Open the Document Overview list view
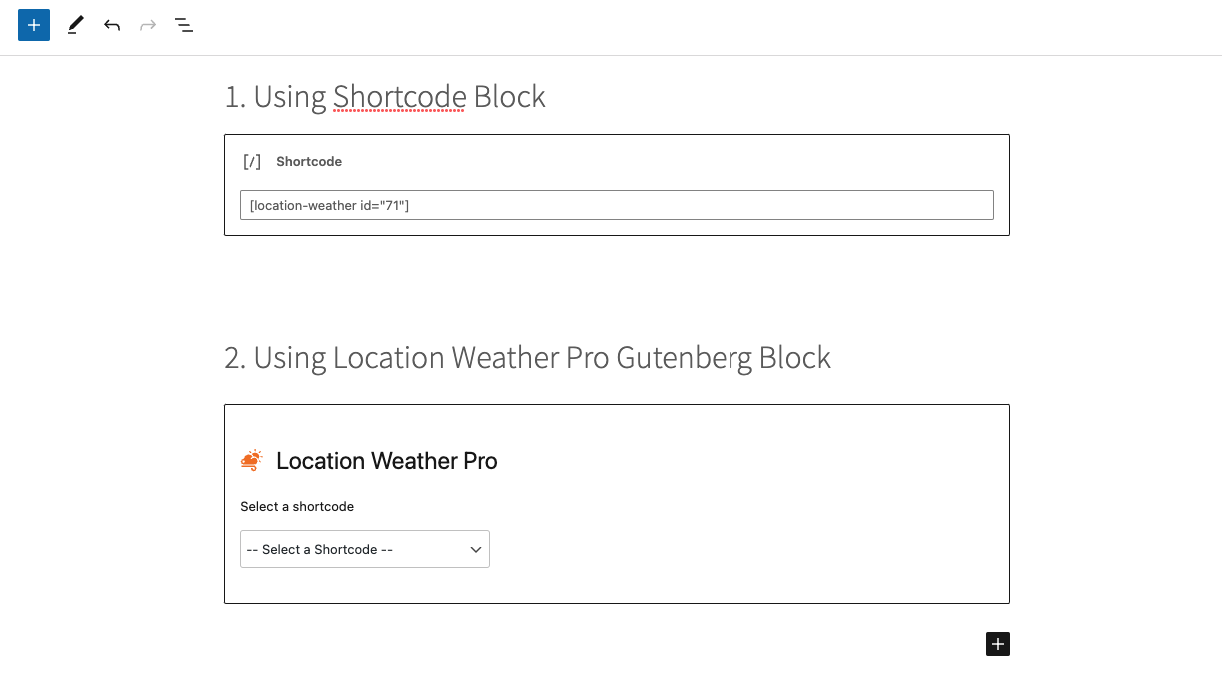Screen dimensions: 1222x694 coord(184,25)
